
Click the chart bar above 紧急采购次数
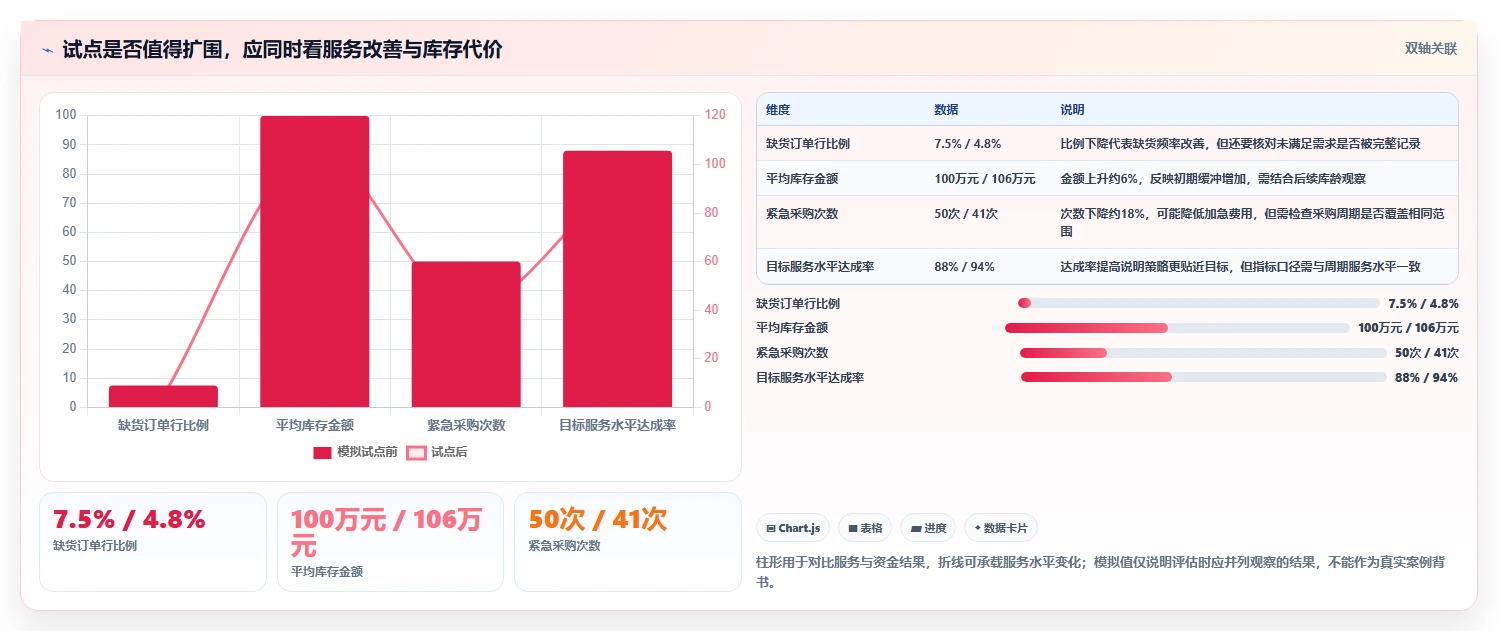(466, 334)
